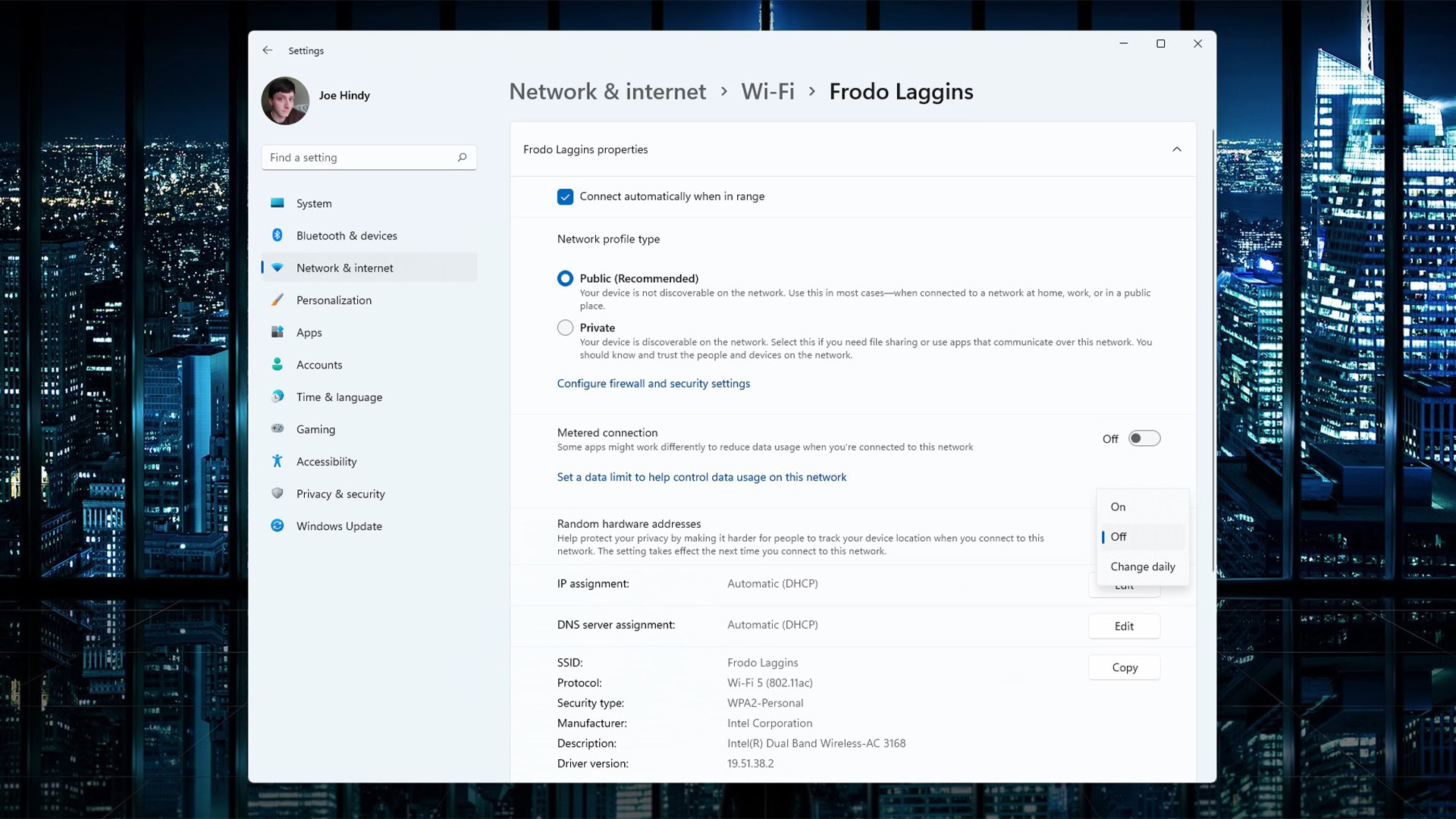Image resolution: width=1456 pixels, height=819 pixels.
Task: Click the Gaming sidebar icon
Action: (x=278, y=429)
